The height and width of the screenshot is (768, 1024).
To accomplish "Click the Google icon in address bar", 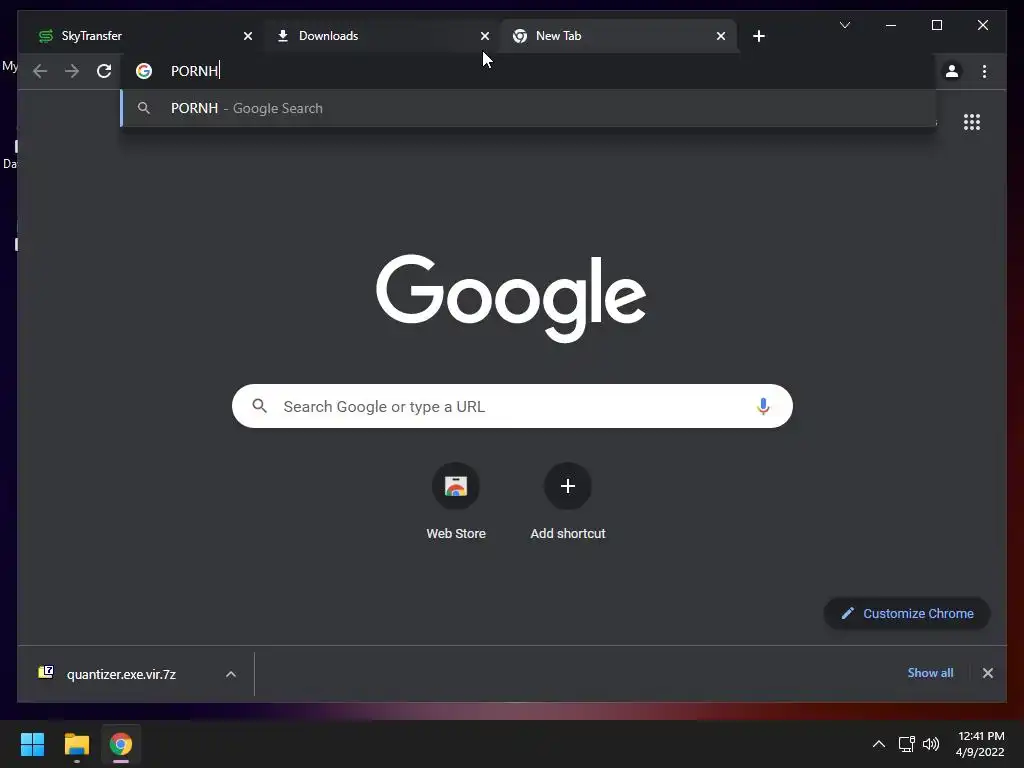I will 144,71.
